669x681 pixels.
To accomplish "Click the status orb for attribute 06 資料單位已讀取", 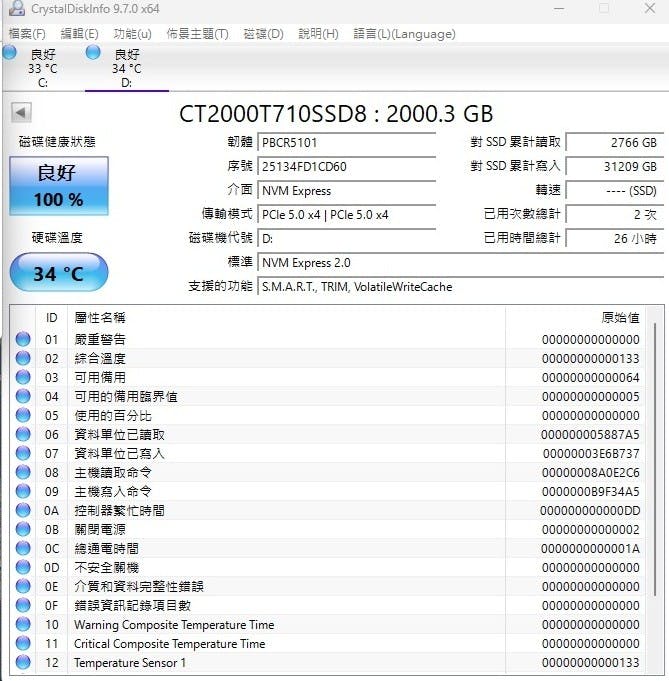I will (x=23, y=434).
